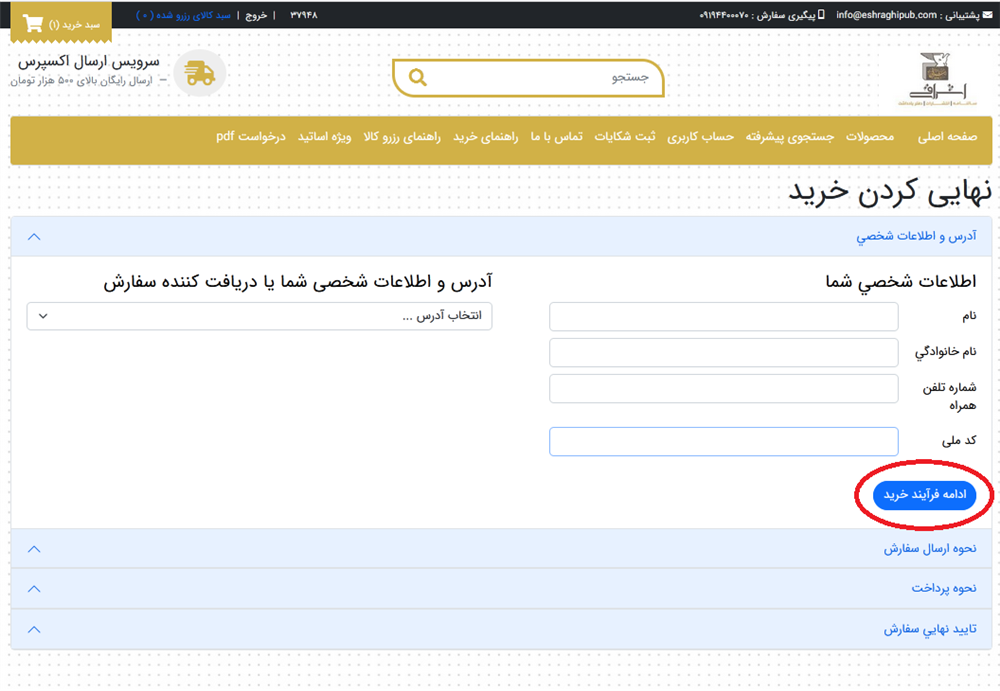
Task: Click into the نام input field
Action: point(723,316)
